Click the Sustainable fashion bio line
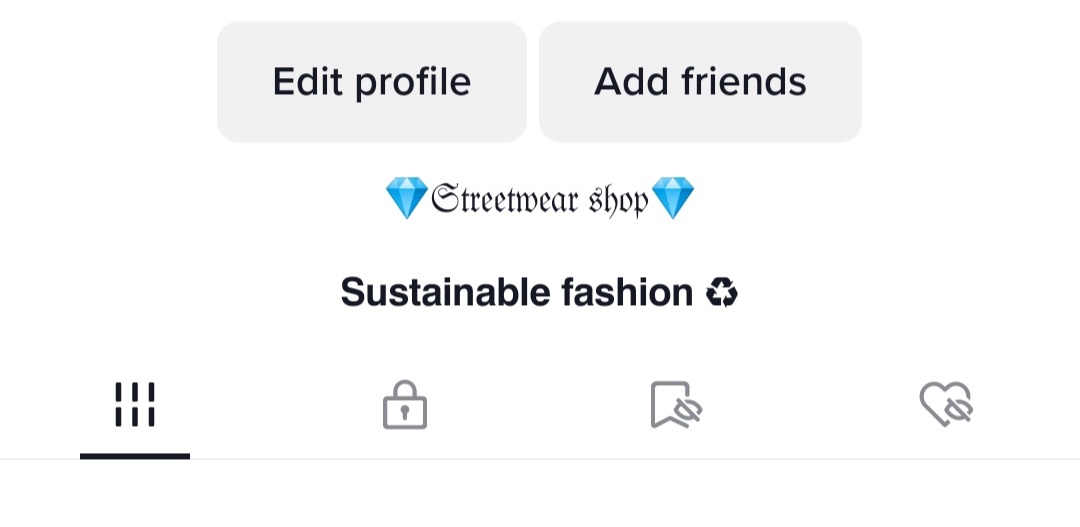1080x527 pixels. click(x=539, y=293)
